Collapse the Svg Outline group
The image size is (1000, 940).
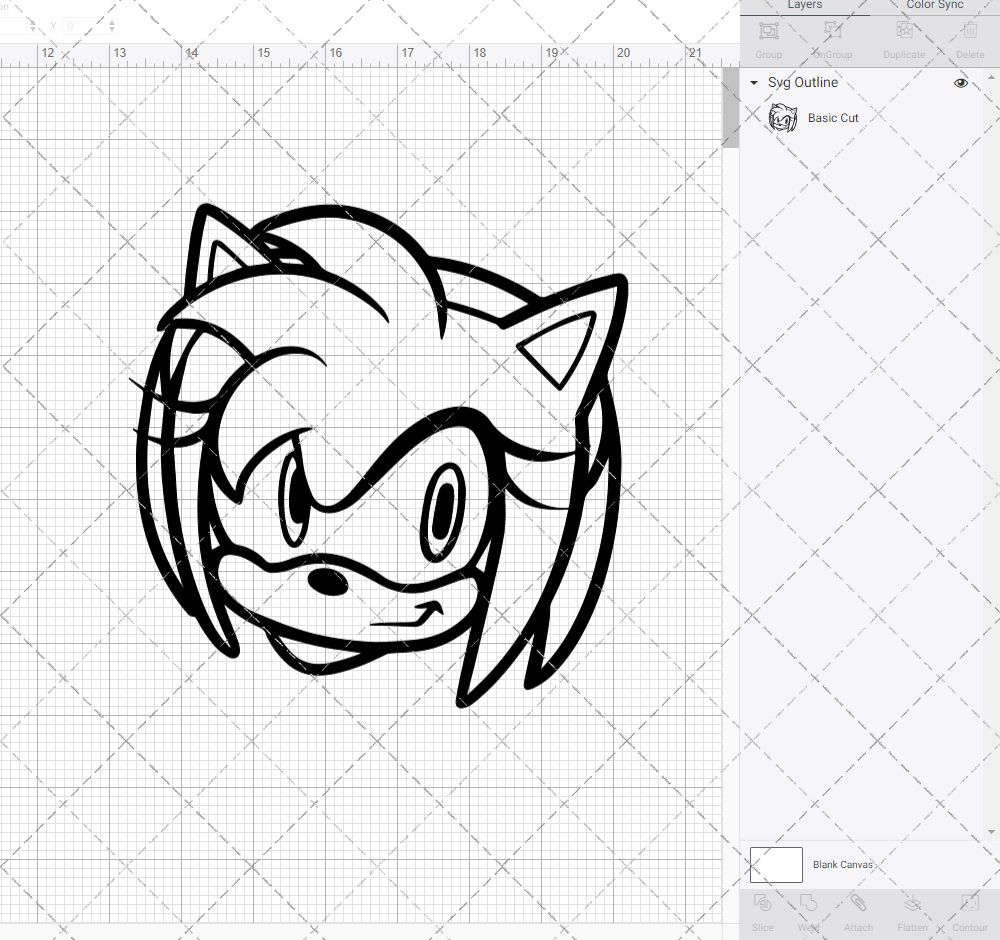pos(753,83)
